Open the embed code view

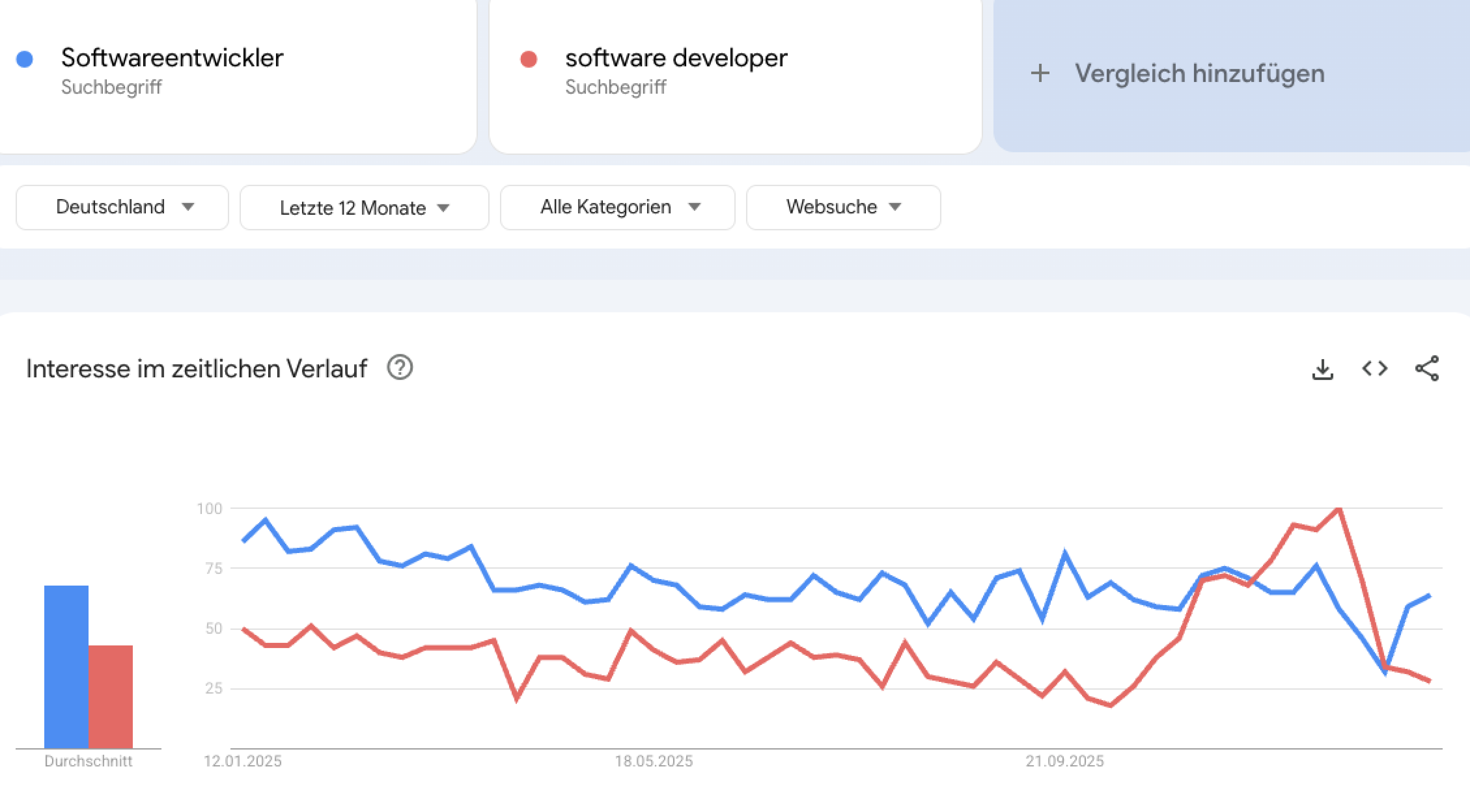point(1375,368)
